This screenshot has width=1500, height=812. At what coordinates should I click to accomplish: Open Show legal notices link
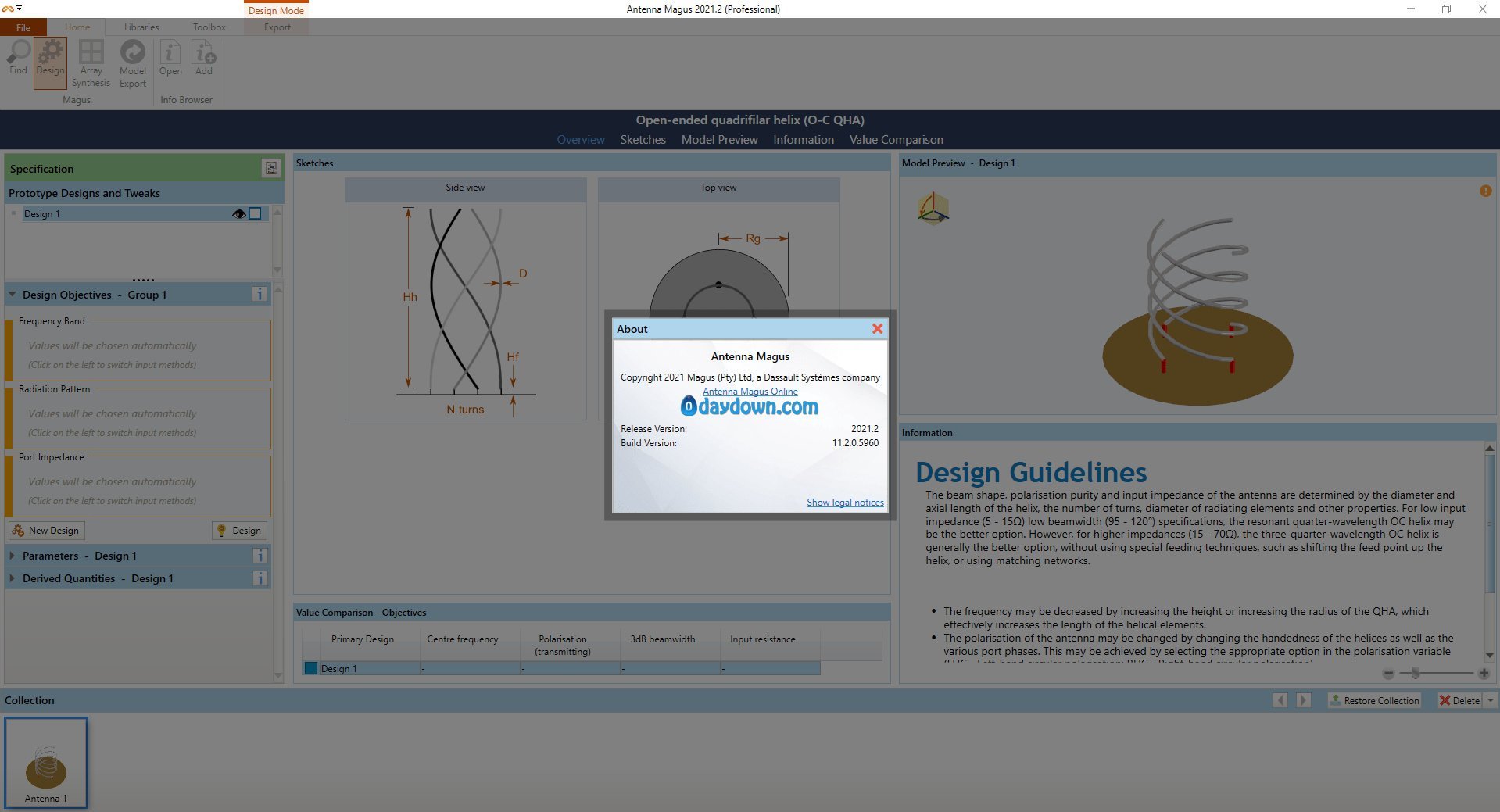[x=845, y=503]
